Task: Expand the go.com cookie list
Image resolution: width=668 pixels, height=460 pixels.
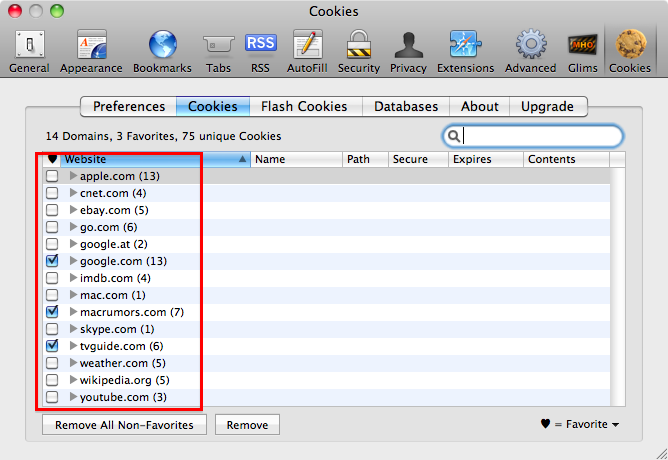Action: (x=73, y=227)
